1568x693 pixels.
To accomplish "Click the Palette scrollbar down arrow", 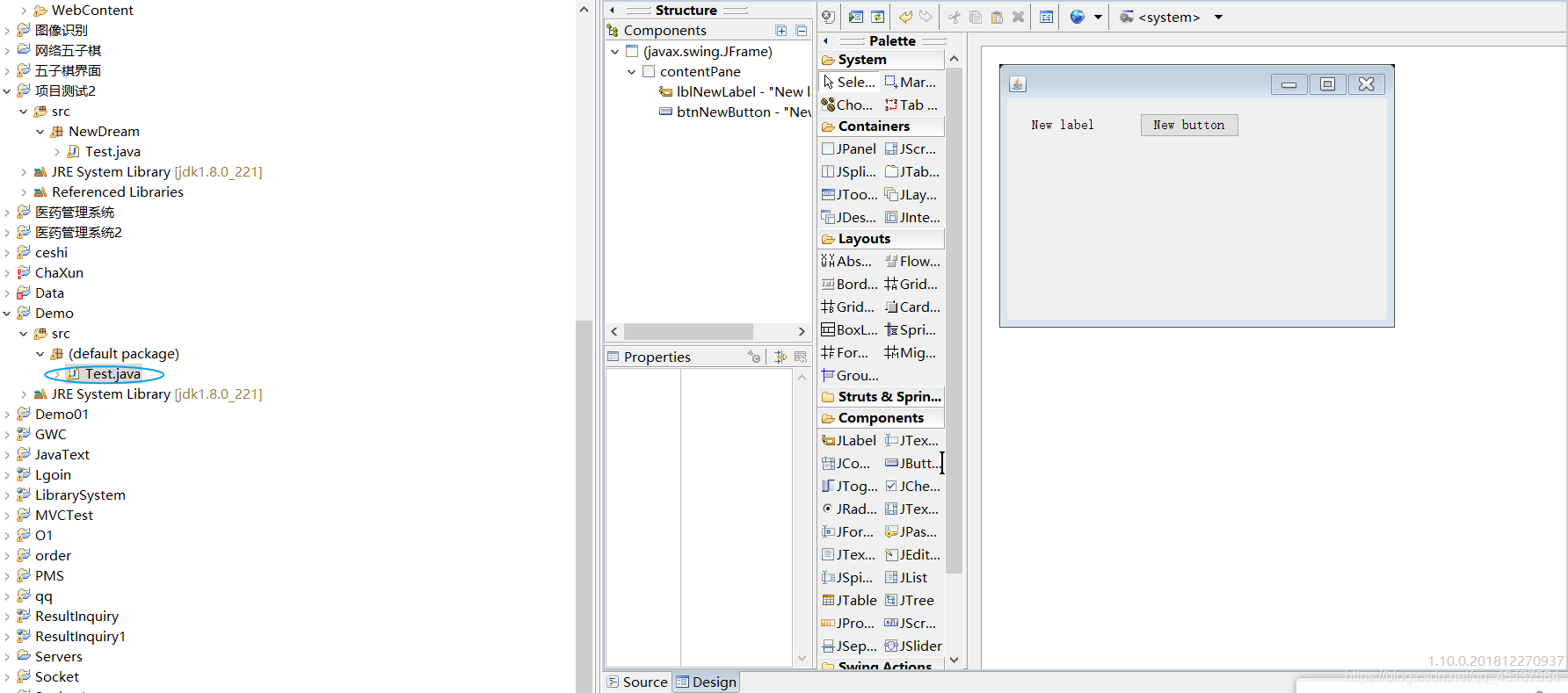I will [x=954, y=661].
